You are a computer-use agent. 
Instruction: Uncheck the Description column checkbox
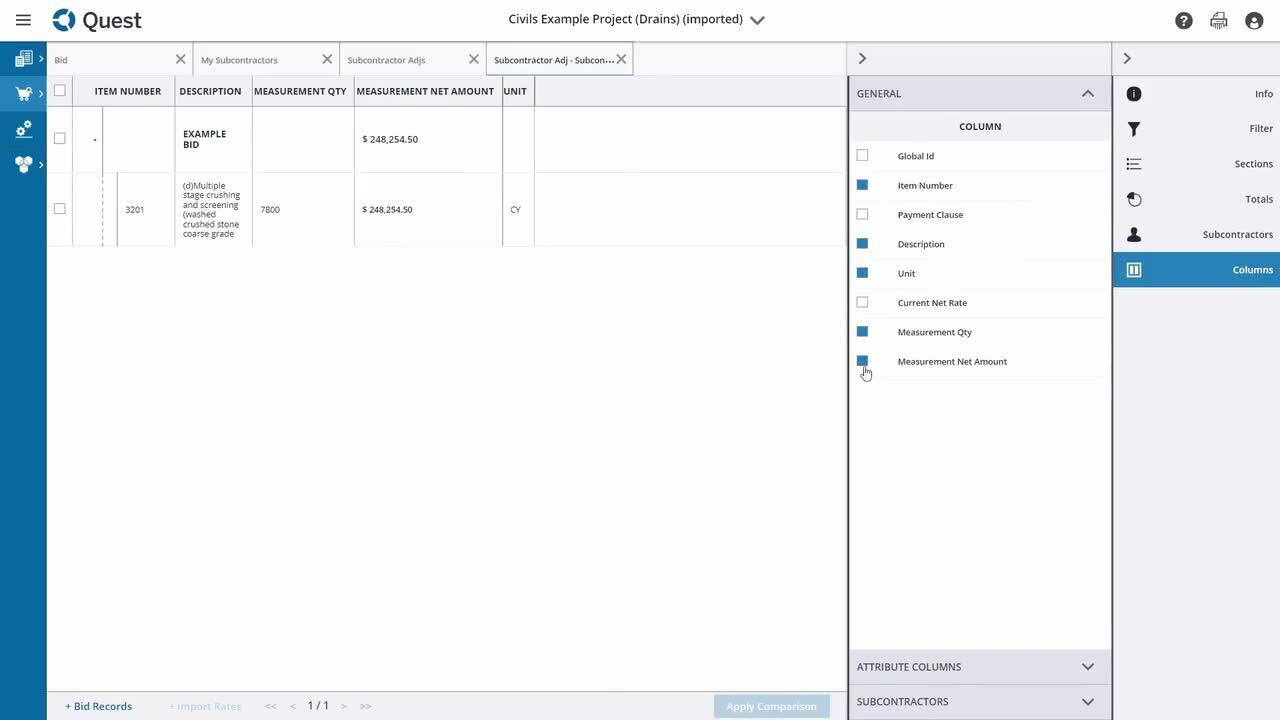pos(862,243)
